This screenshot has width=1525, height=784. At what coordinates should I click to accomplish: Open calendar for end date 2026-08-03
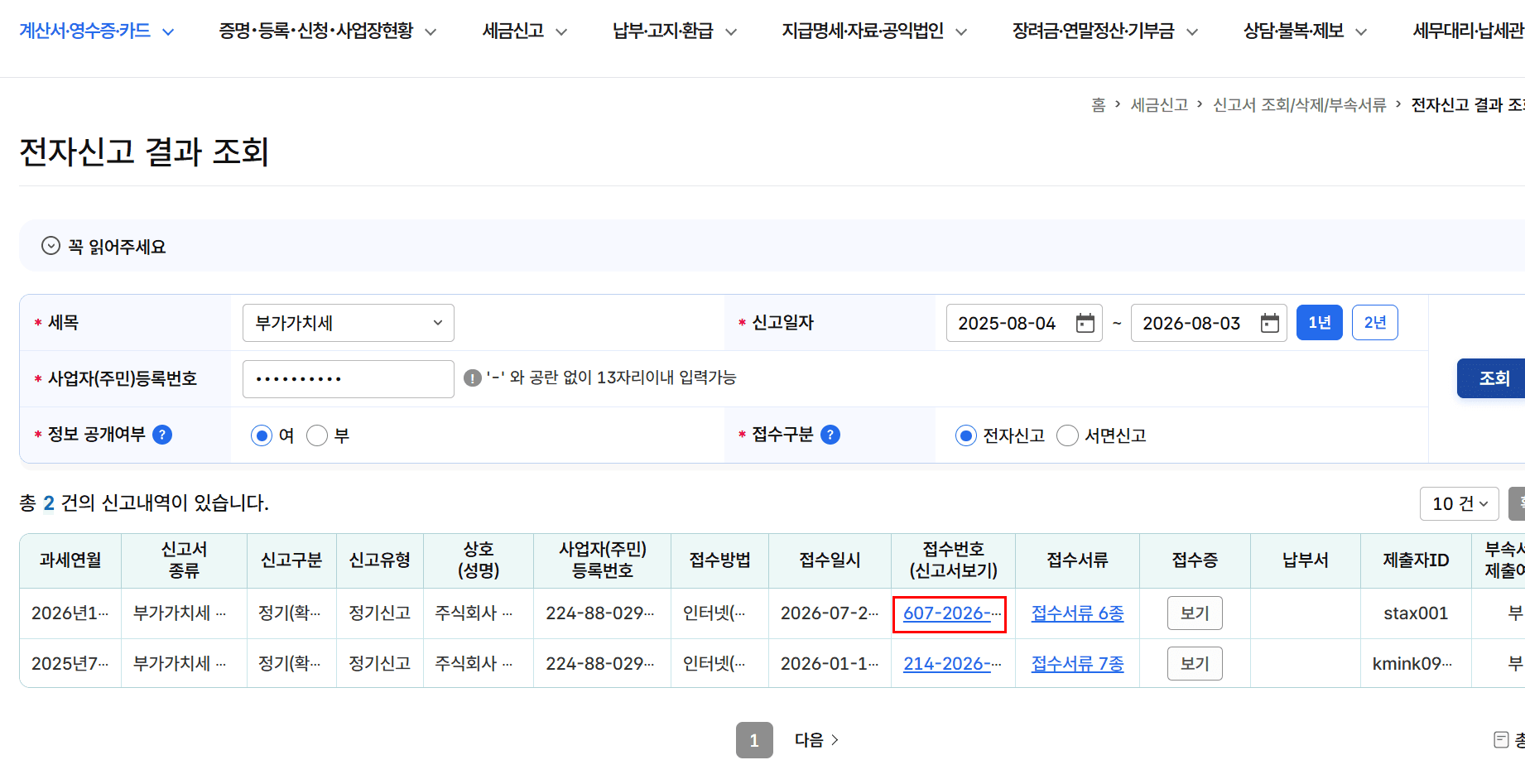point(1269,323)
